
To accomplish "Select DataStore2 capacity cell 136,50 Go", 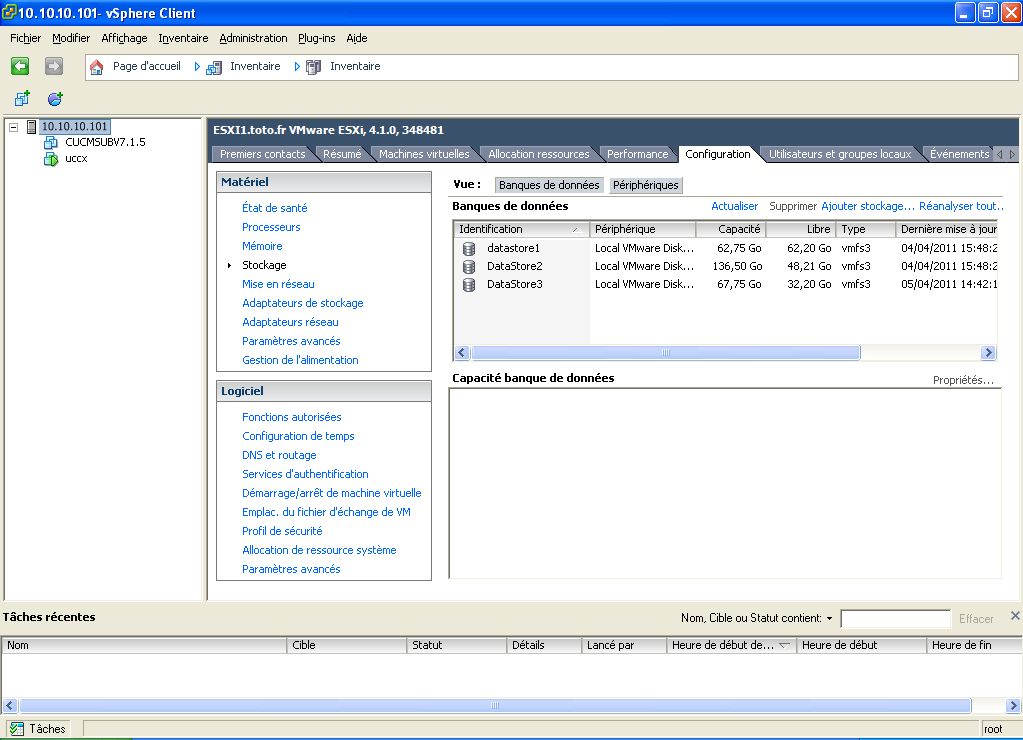I will (x=737, y=266).
